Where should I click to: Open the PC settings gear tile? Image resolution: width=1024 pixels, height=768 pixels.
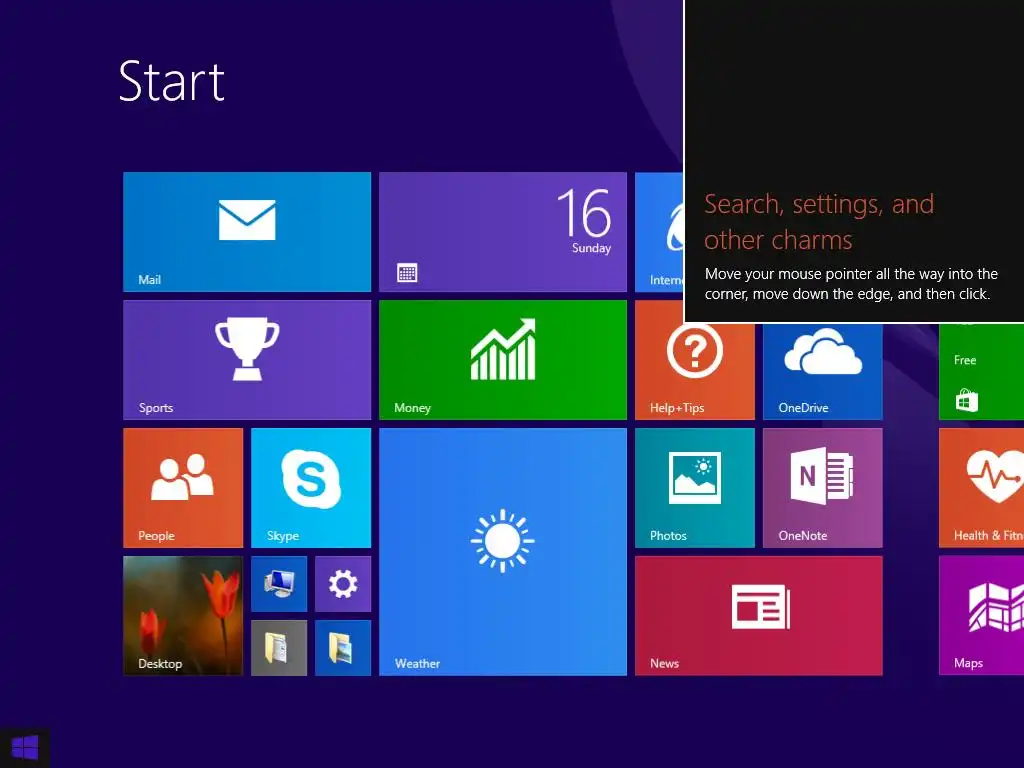[x=343, y=584]
